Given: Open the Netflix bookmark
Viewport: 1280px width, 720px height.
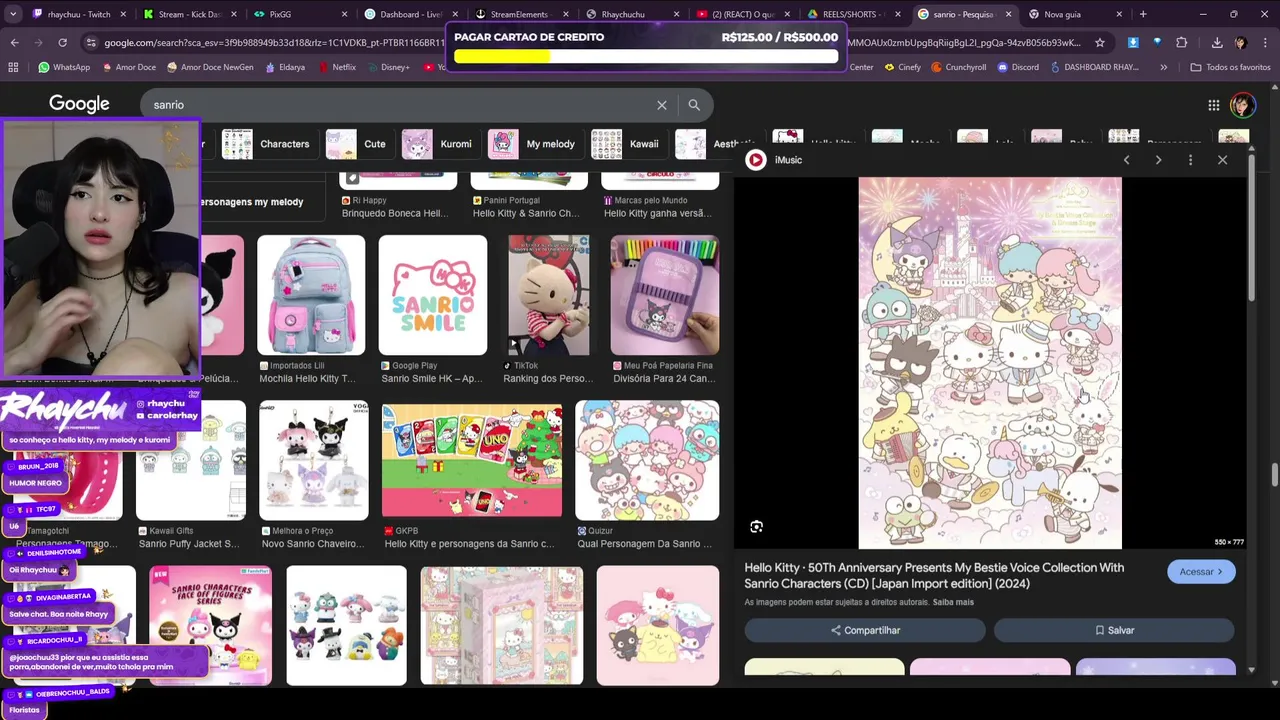Looking at the screenshot, I should 336,67.
